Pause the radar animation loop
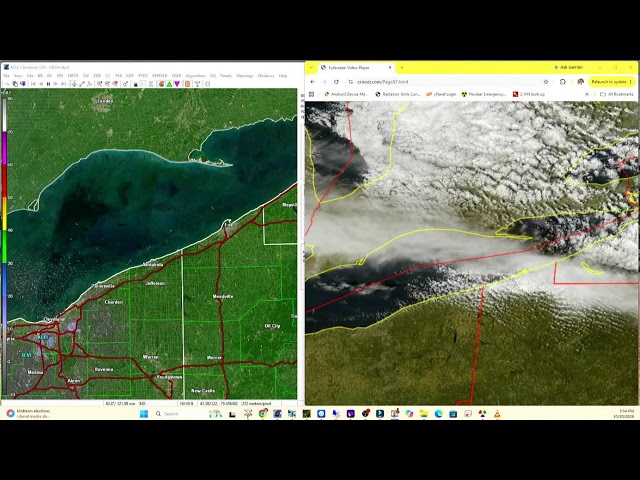640x480 pixels. point(49,84)
